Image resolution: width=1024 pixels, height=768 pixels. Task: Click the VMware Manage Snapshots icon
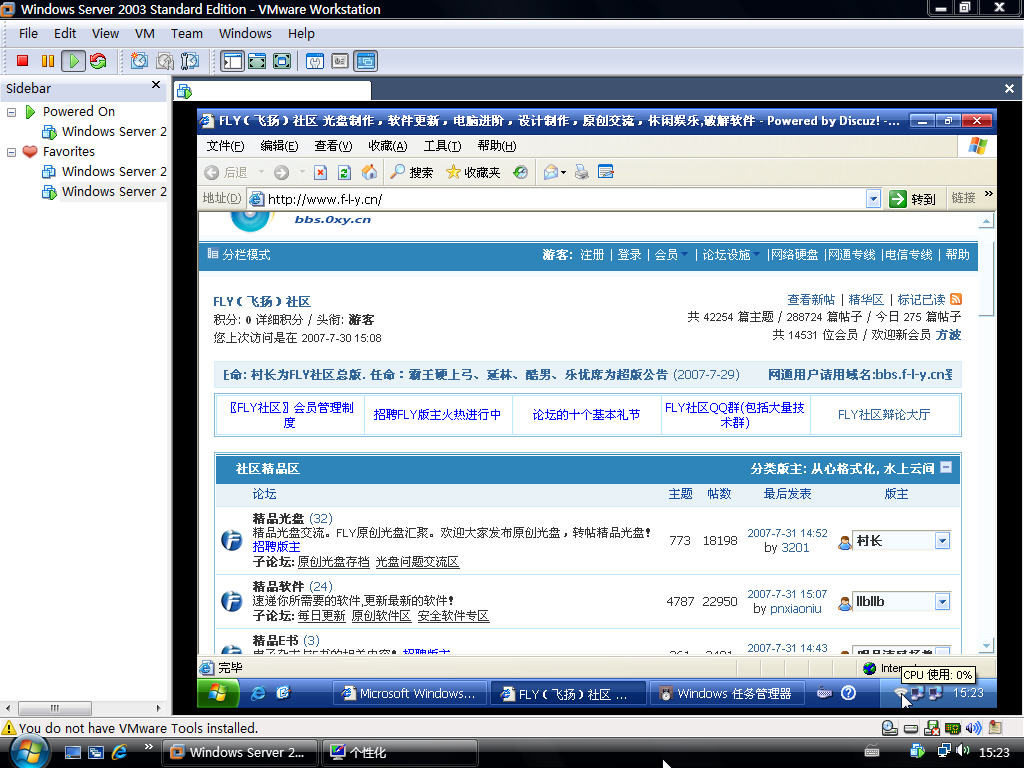[190, 61]
